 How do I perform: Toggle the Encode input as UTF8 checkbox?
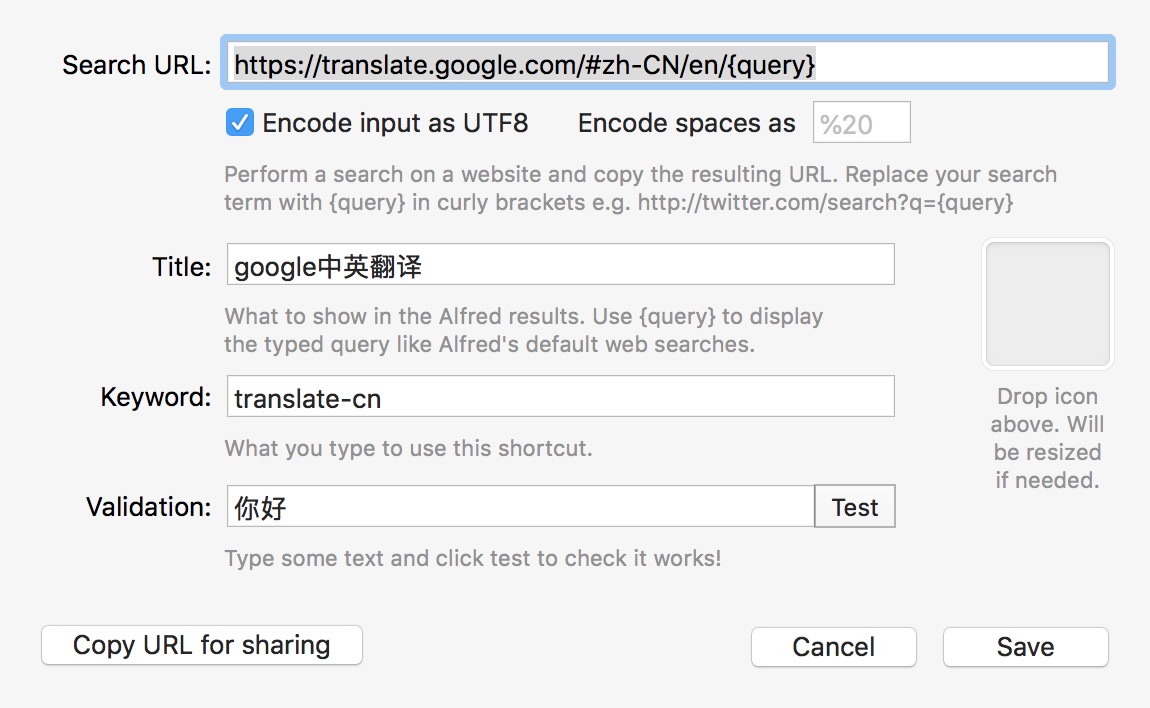tap(240, 123)
